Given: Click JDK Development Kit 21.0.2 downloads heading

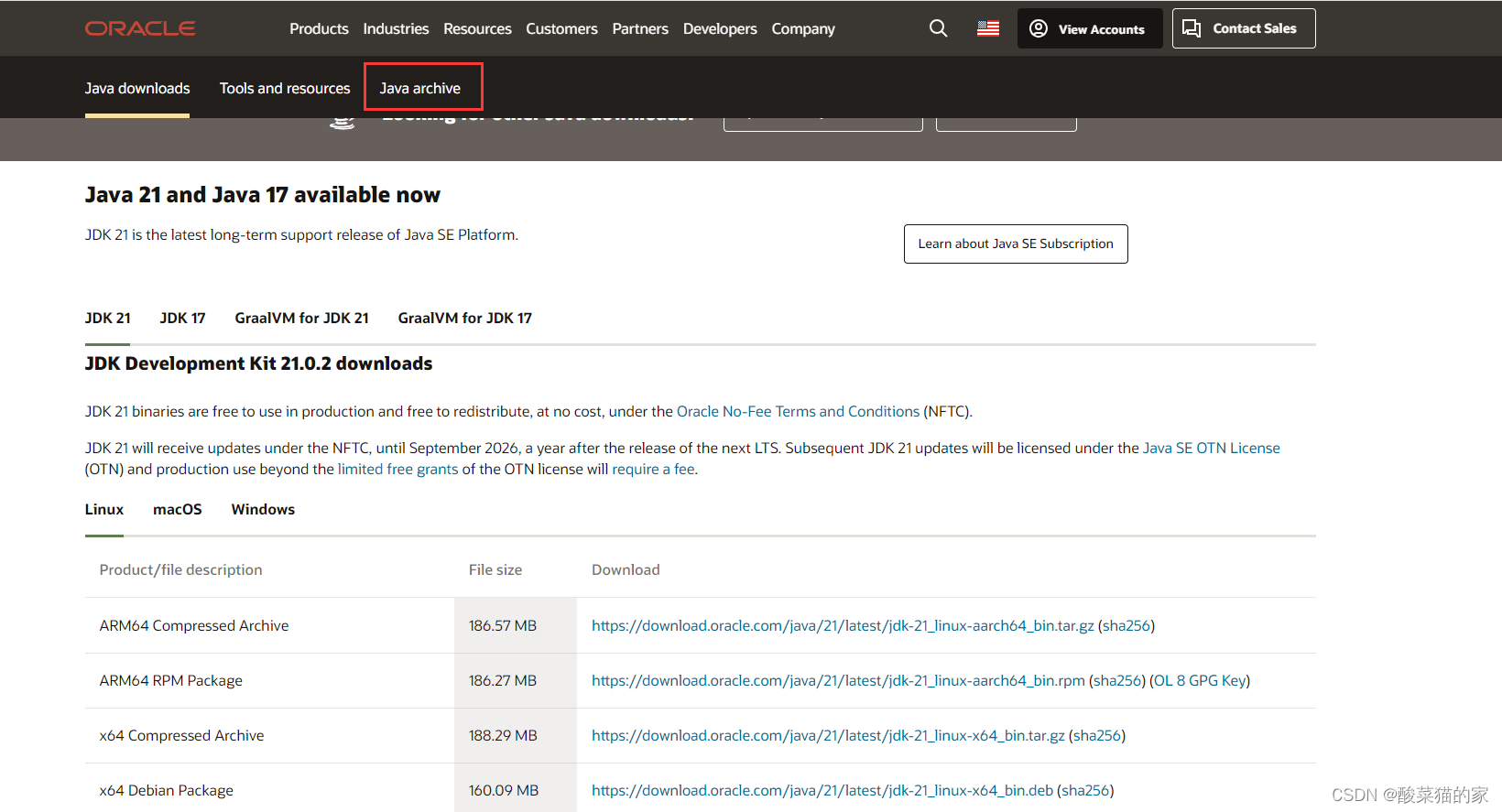Looking at the screenshot, I should point(258,363).
